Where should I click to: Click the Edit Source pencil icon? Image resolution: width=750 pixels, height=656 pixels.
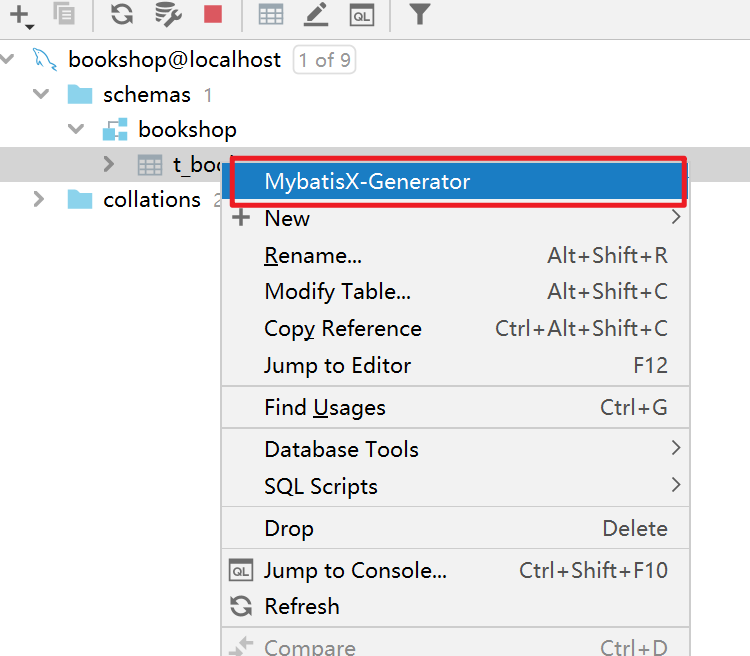tap(316, 14)
